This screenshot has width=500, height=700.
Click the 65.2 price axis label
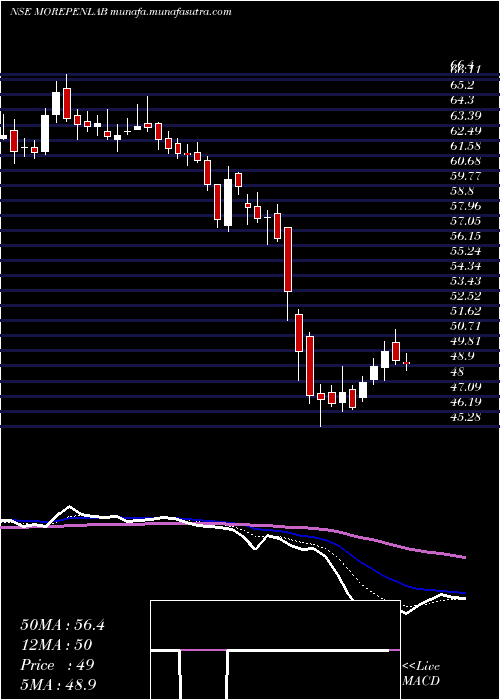(x=462, y=84)
